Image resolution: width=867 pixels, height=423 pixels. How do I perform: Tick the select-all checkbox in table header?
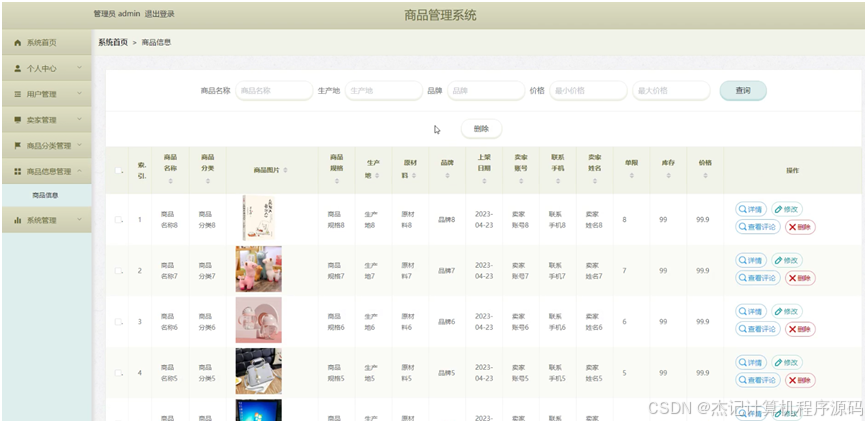tap(118, 170)
